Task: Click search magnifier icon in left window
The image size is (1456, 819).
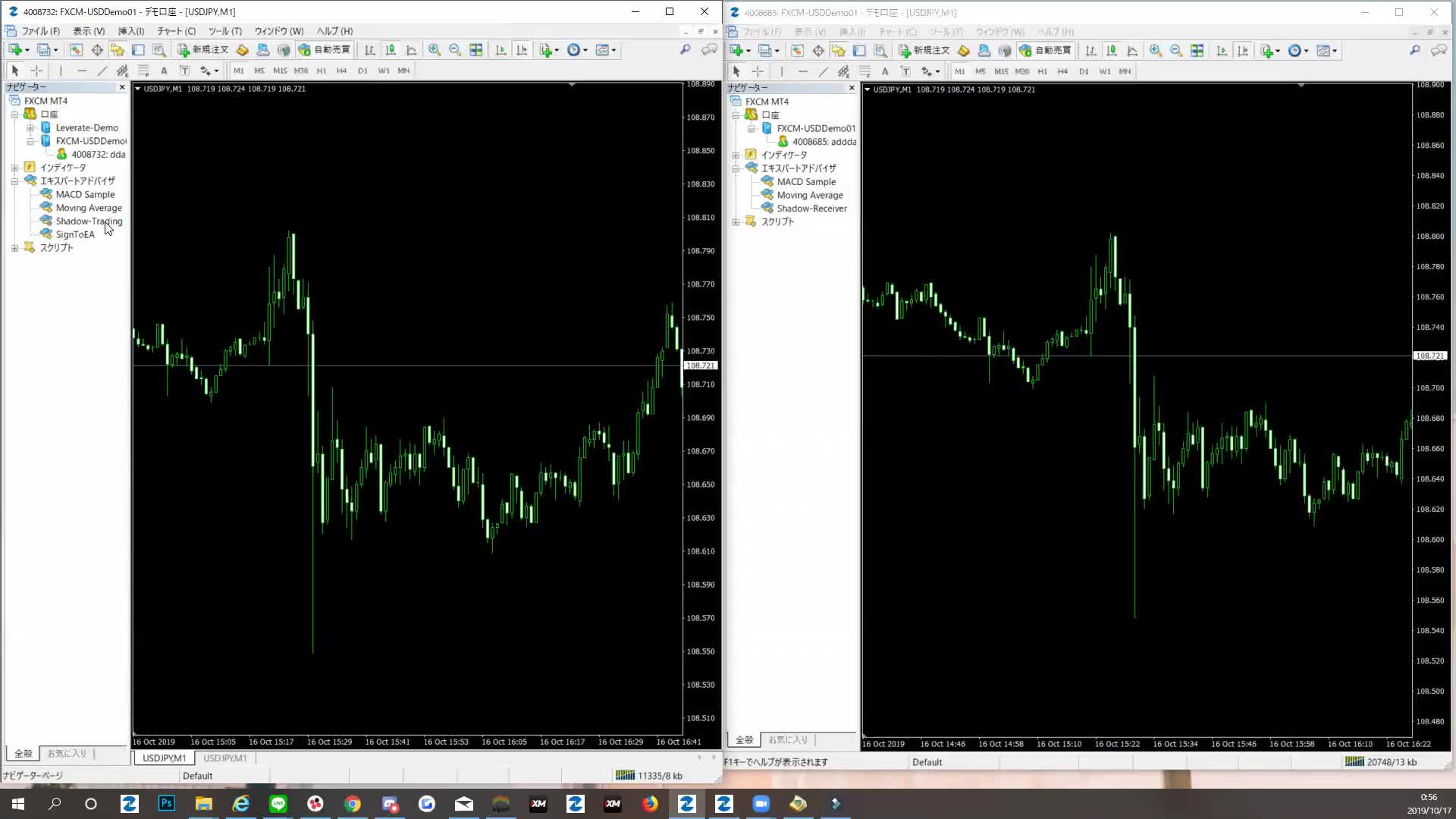Action: tap(686, 50)
